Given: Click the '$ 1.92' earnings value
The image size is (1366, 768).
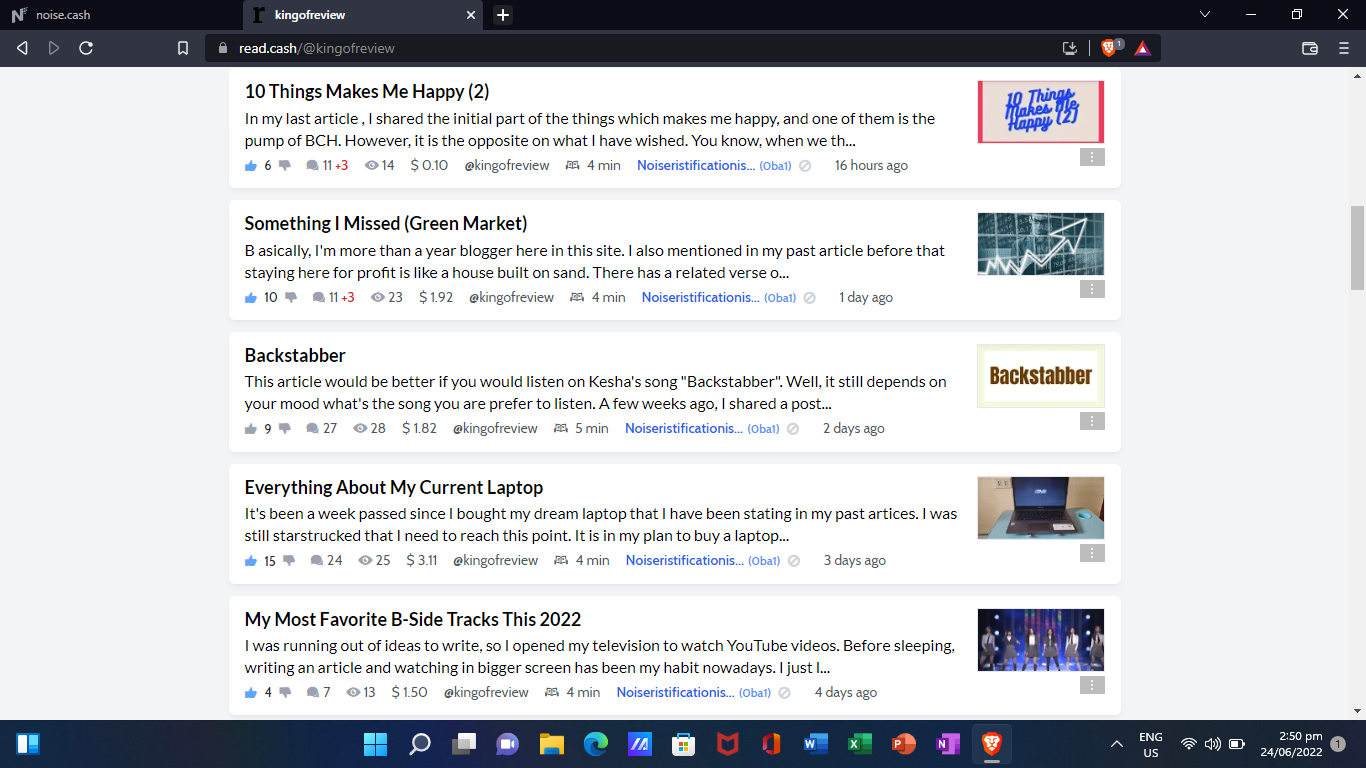Looking at the screenshot, I should tap(436, 297).
